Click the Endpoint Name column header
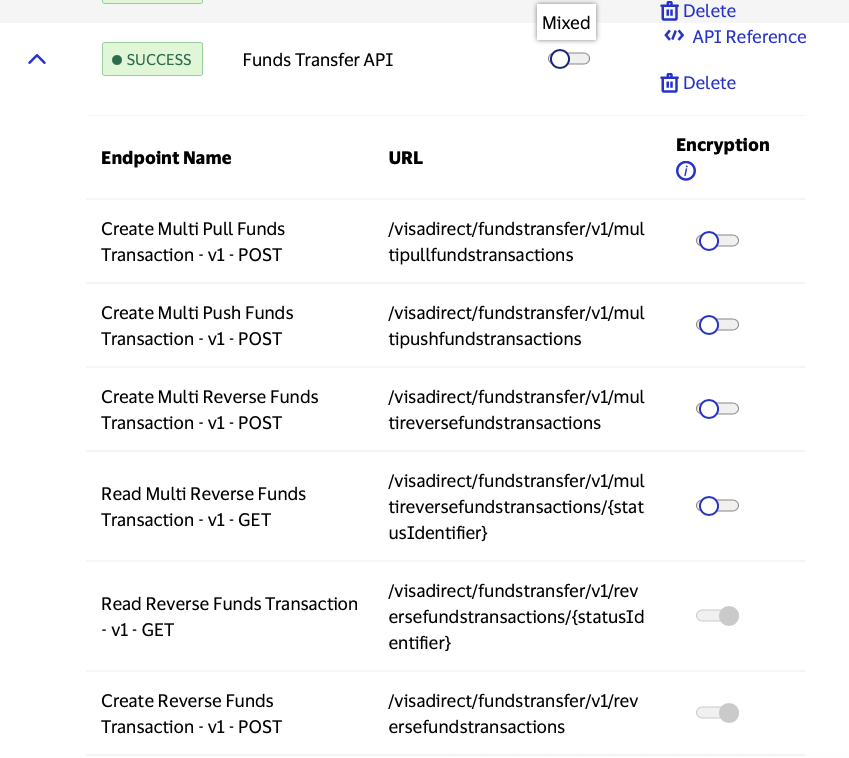849x758 pixels. (166, 158)
